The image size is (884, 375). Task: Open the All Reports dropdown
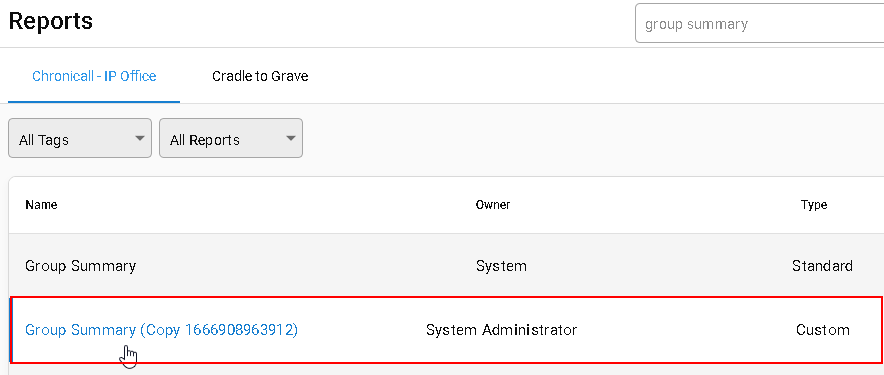pos(231,138)
